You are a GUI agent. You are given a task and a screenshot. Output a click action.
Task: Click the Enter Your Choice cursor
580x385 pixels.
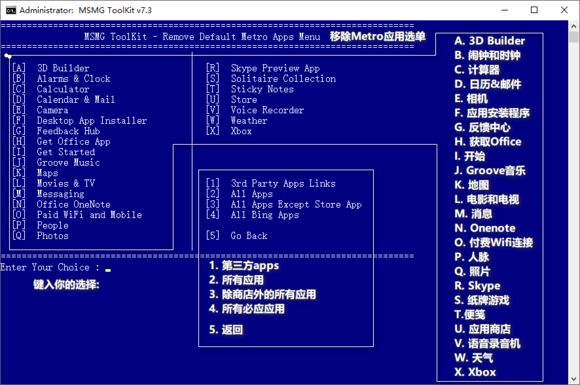pos(108,271)
